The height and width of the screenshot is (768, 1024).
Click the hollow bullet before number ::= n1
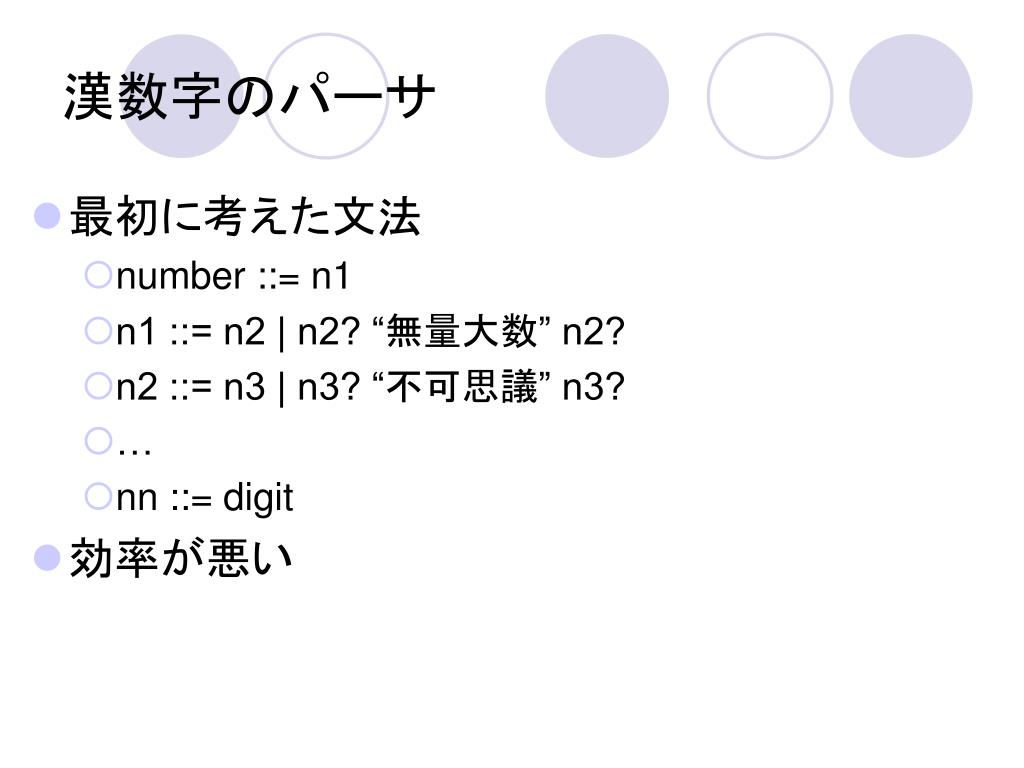pyautogui.click(x=99, y=275)
